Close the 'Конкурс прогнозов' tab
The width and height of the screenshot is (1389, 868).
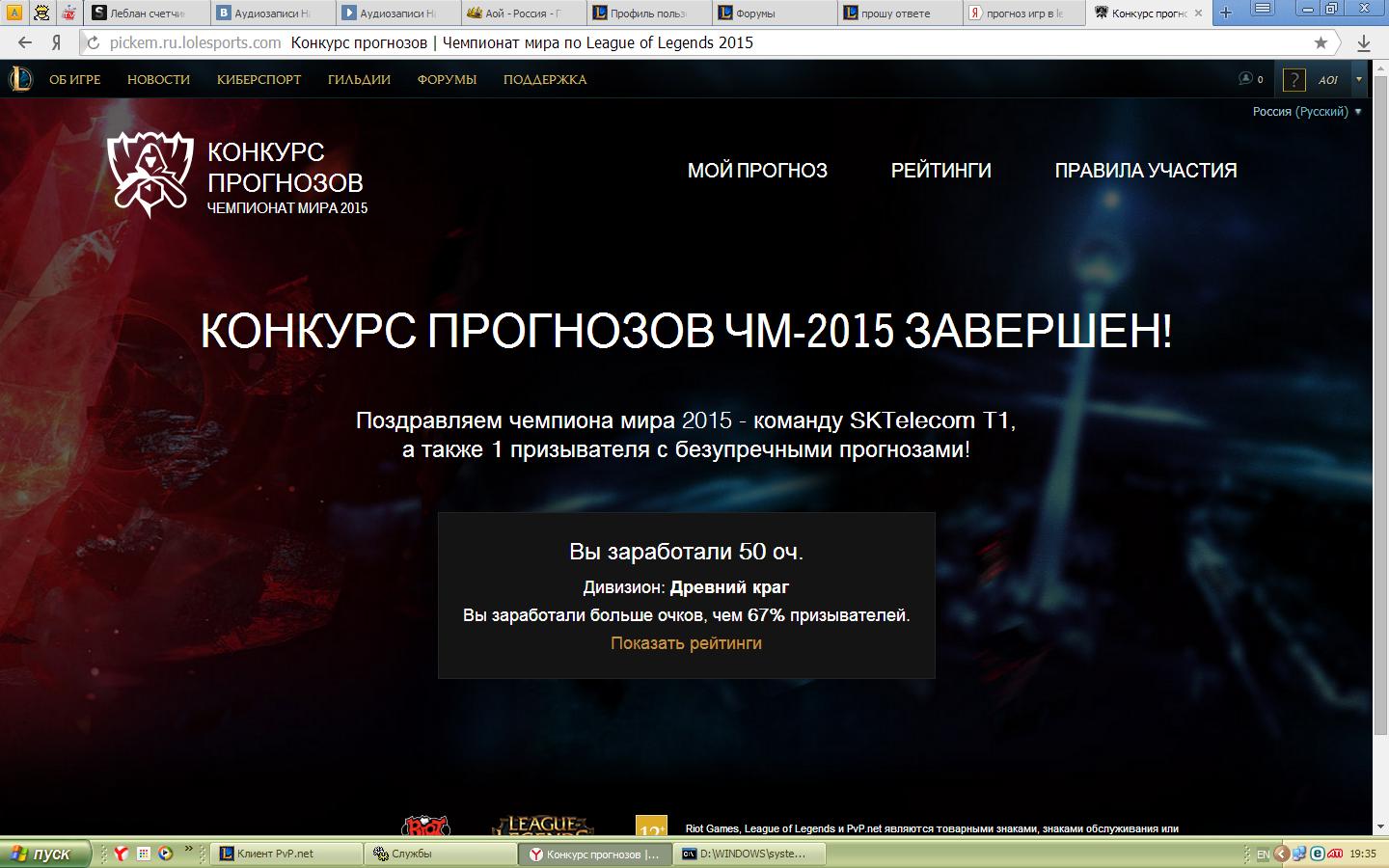[1198, 13]
